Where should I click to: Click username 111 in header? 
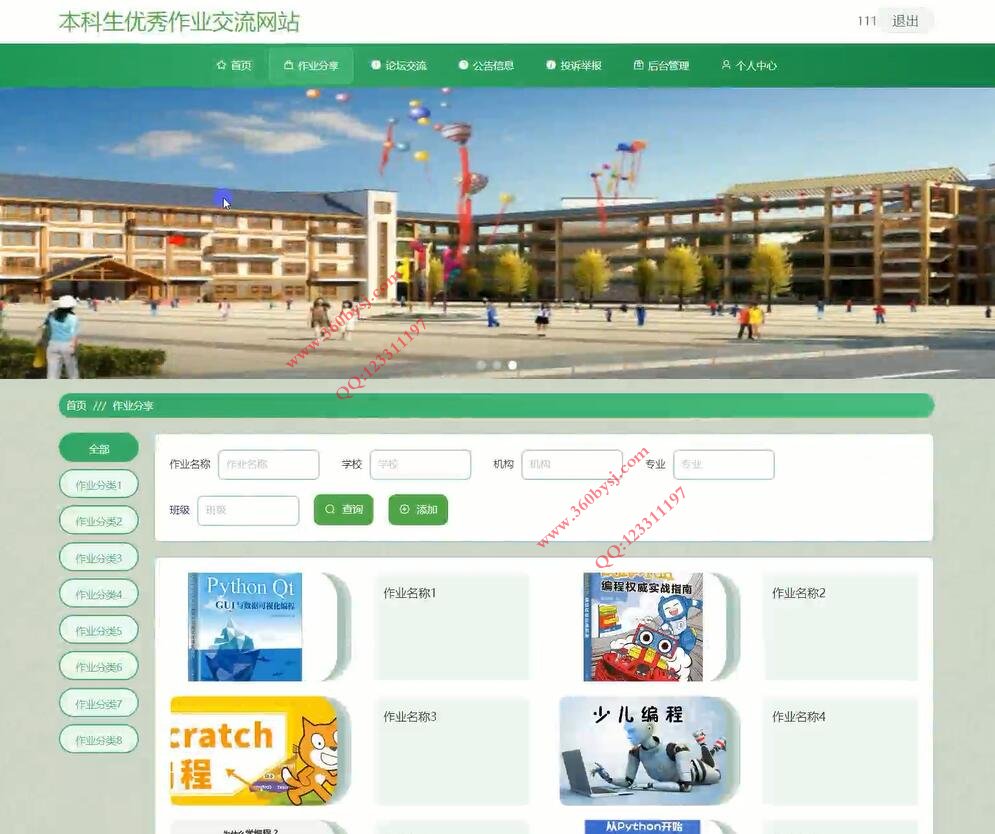pos(866,21)
